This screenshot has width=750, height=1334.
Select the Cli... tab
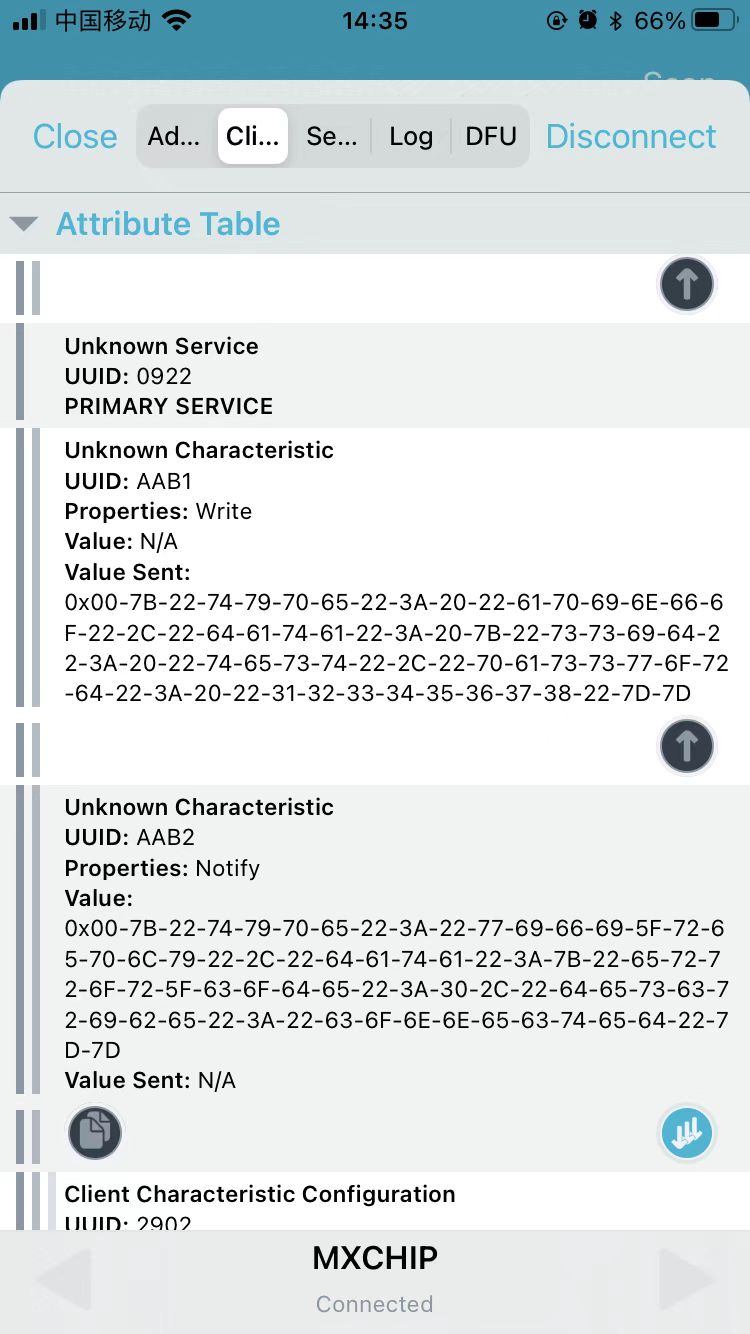(253, 136)
